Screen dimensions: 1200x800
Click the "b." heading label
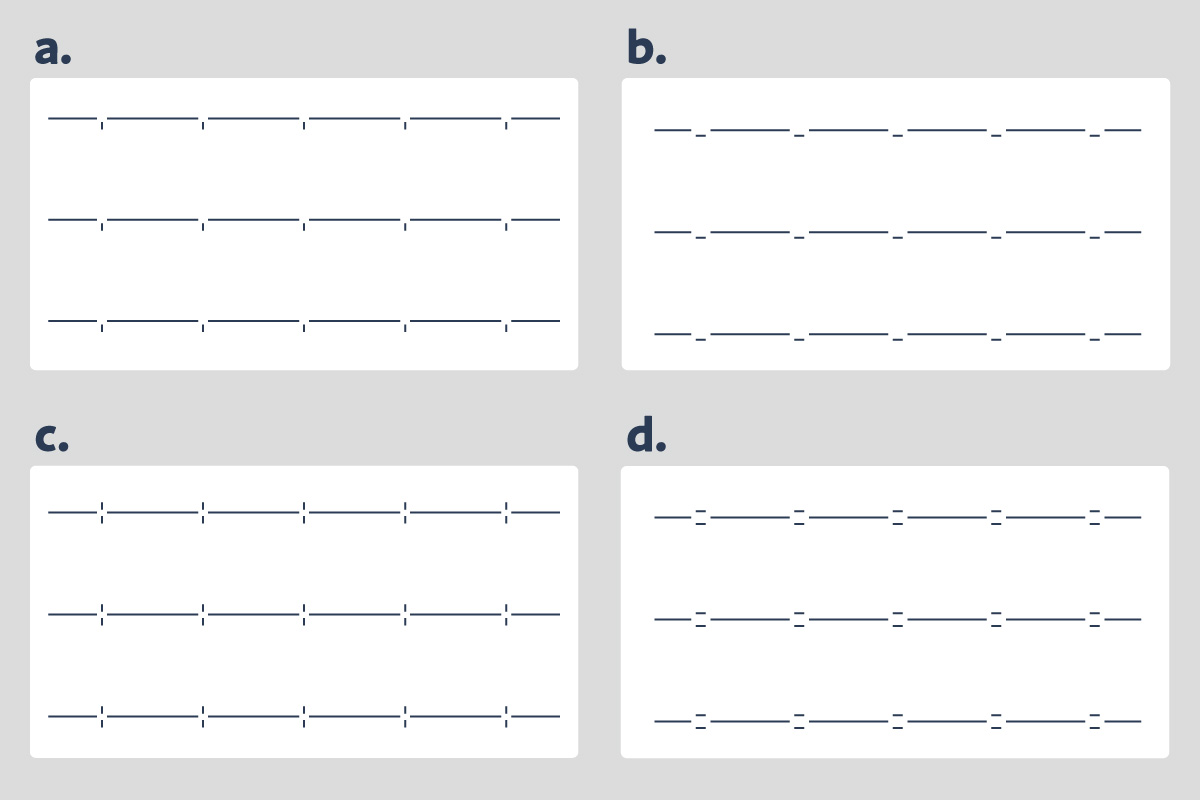click(646, 49)
